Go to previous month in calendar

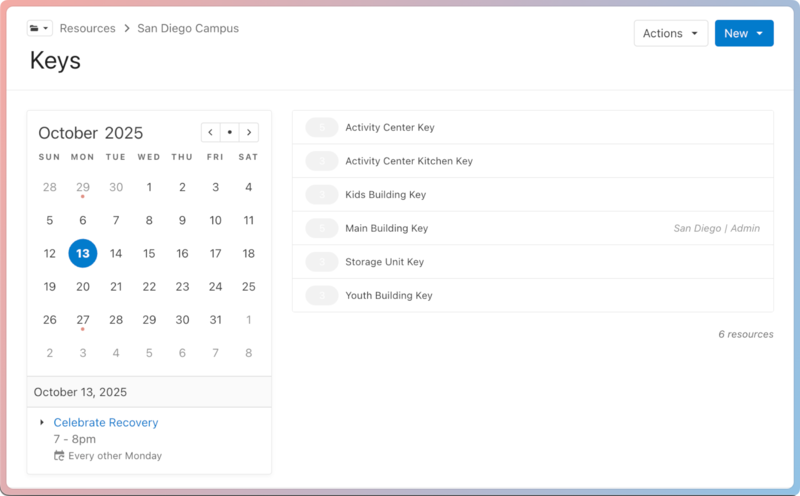coord(210,132)
